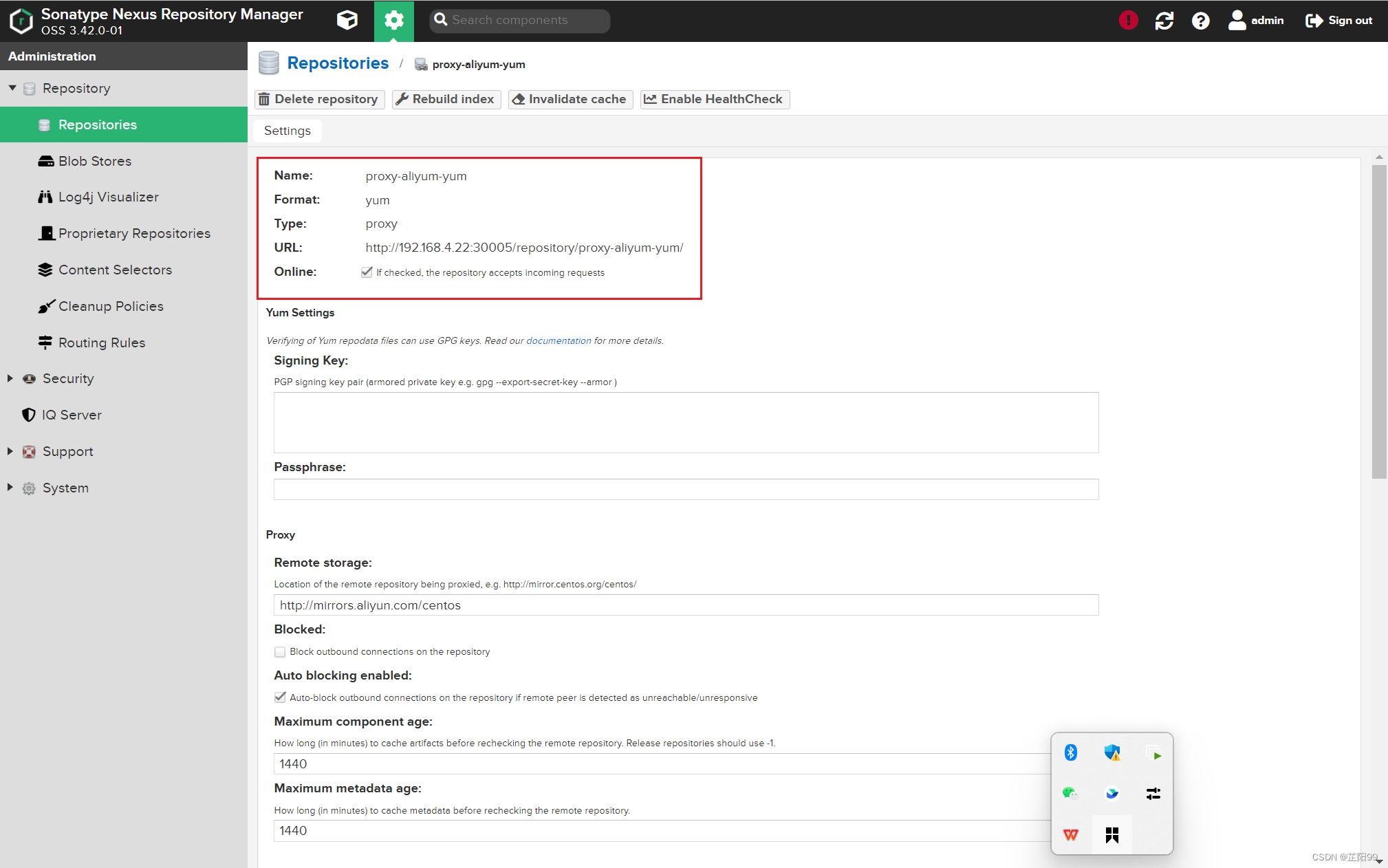
Task: Select Blob Stores in sidebar
Action: (x=95, y=161)
